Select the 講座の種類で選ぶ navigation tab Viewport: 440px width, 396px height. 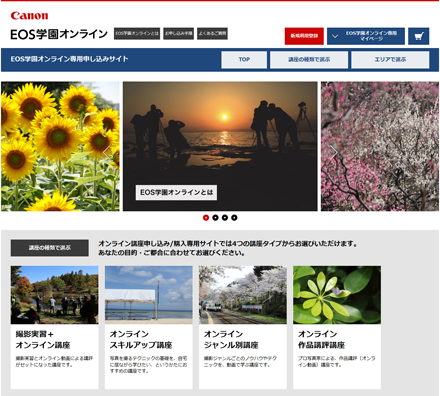[309, 60]
